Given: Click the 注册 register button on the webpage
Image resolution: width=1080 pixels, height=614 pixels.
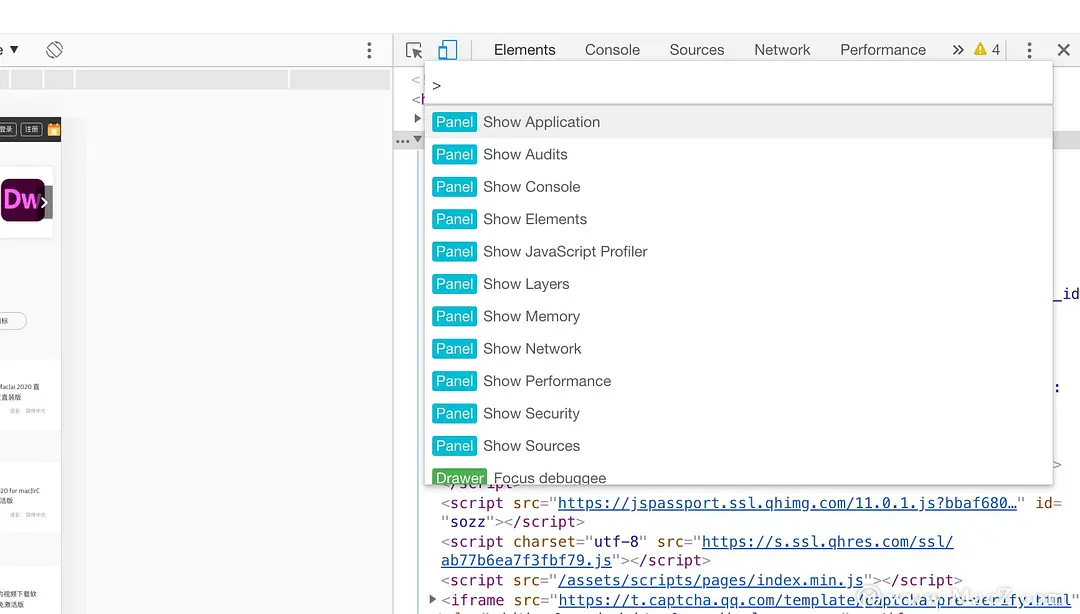Looking at the screenshot, I should click(x=32, y=129).
